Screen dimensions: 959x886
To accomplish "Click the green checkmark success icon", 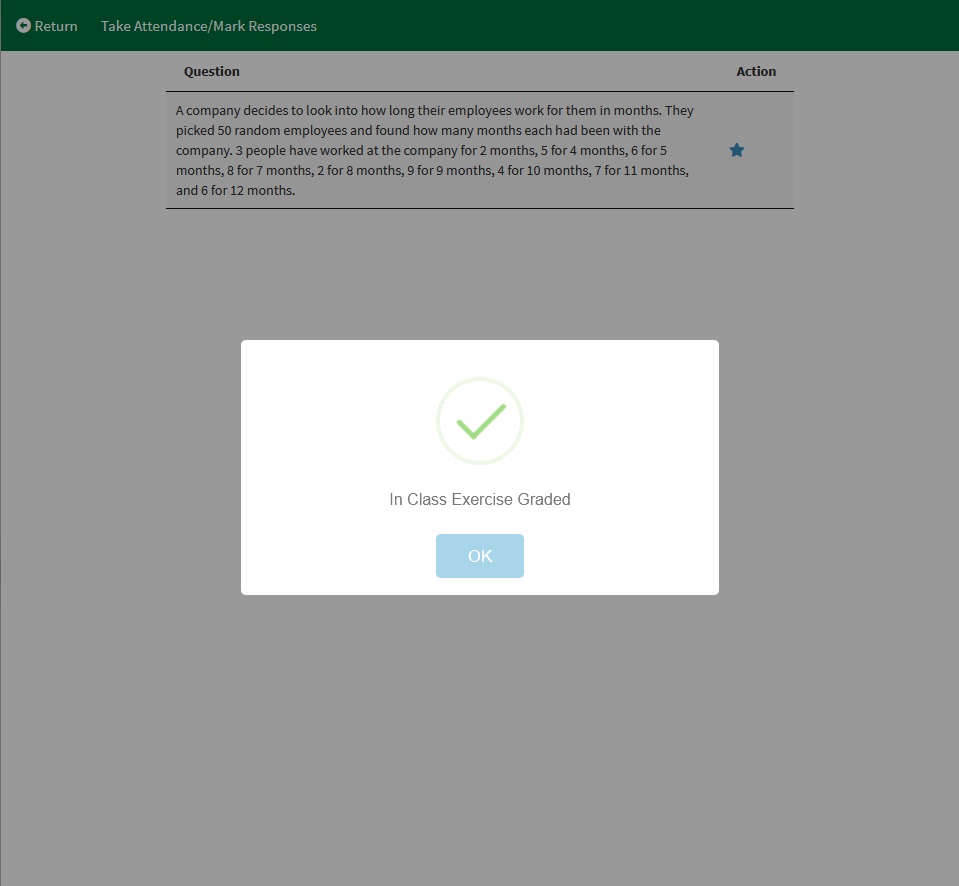I will 480,421.
